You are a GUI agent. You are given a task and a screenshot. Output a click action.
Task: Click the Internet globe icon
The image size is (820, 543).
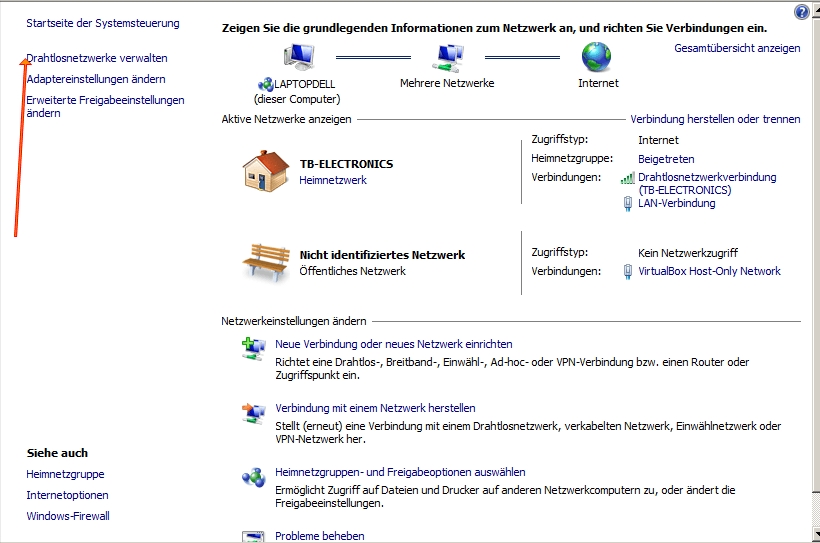(597, 56)
